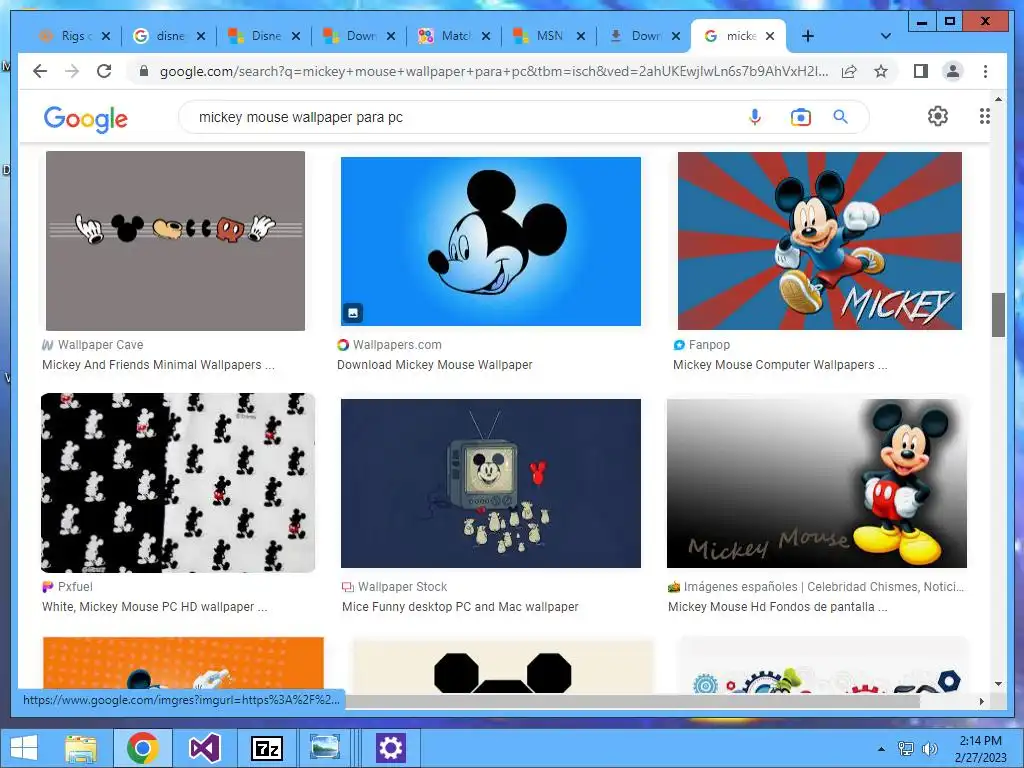Image resolution: width=1024 pixels, height=768 pixels.
Task: Start voice search with the microphone icon
Action: (x=755, y=117)
